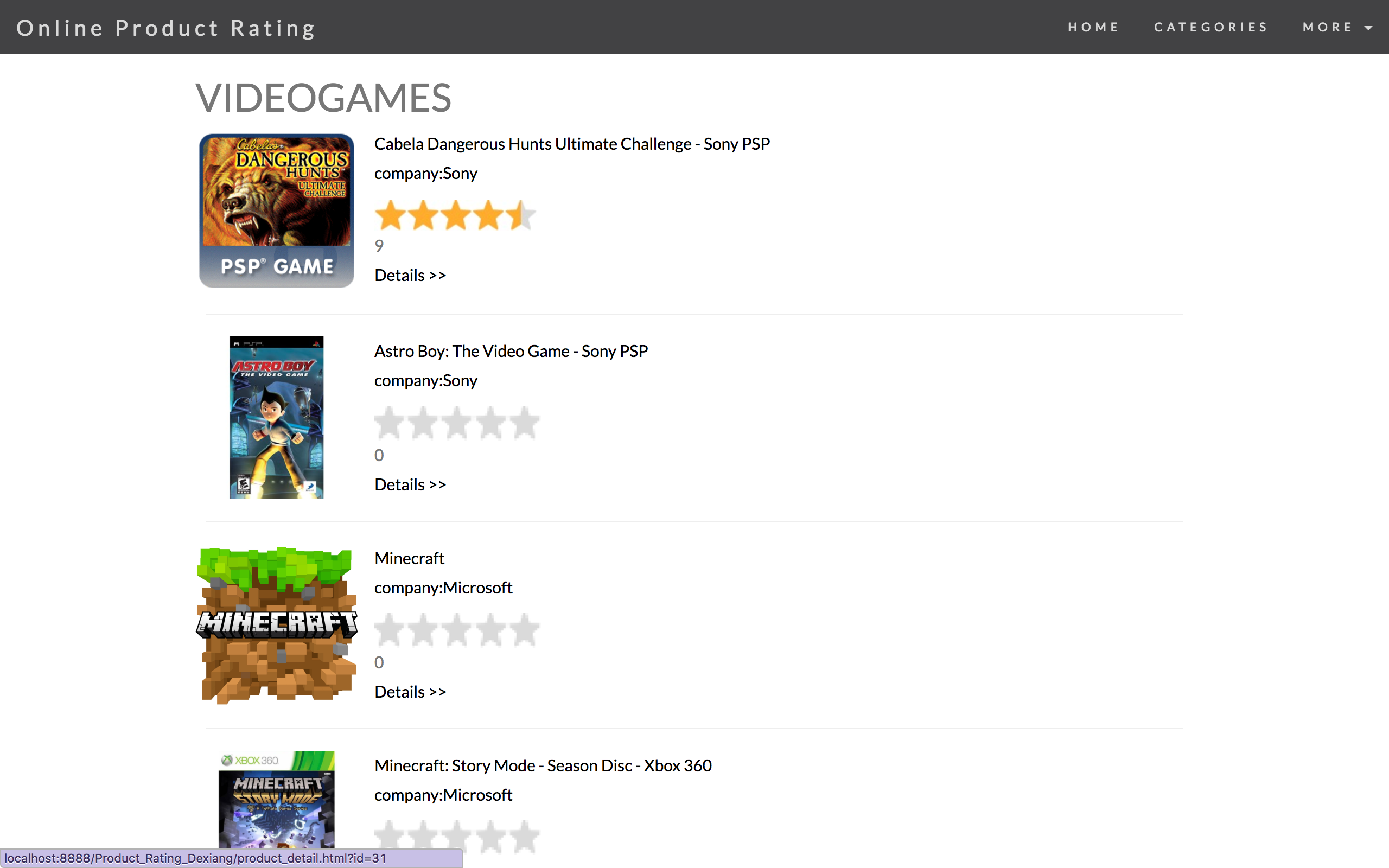1389x868 pixels.
Task: Click the Minecraft Story Mode Xbox 360 cover
Action: coord(277,799)
